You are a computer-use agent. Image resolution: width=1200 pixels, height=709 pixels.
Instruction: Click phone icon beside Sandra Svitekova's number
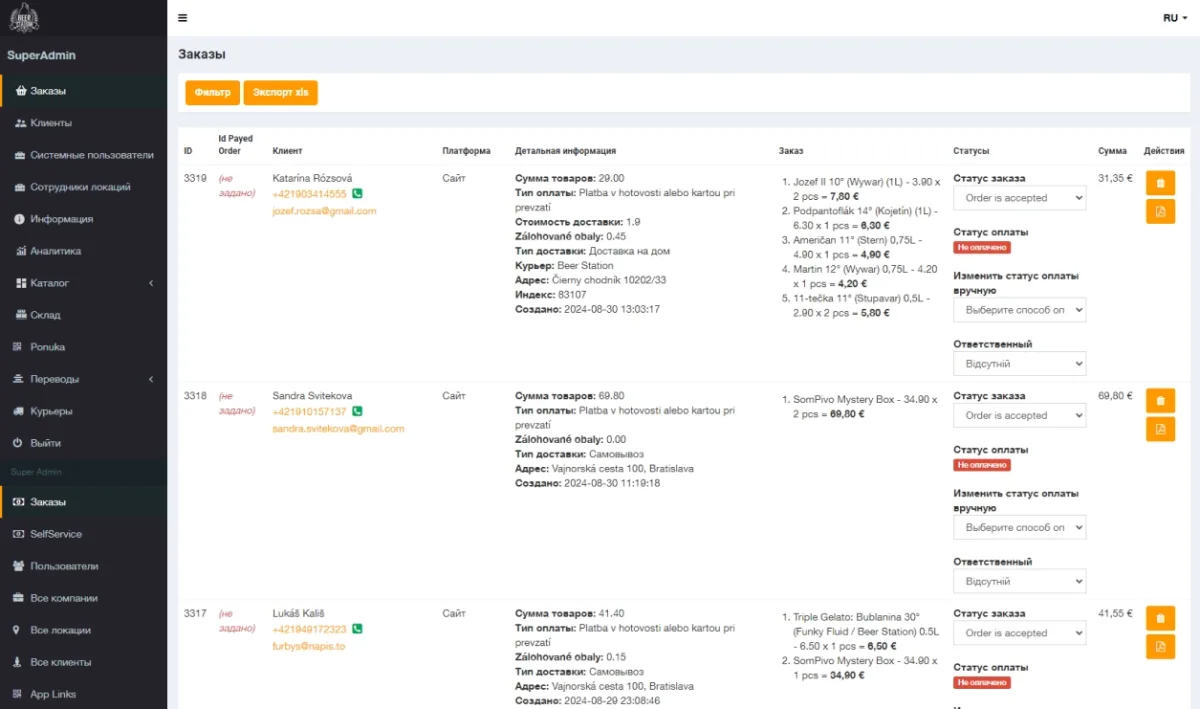coord(357,411)
